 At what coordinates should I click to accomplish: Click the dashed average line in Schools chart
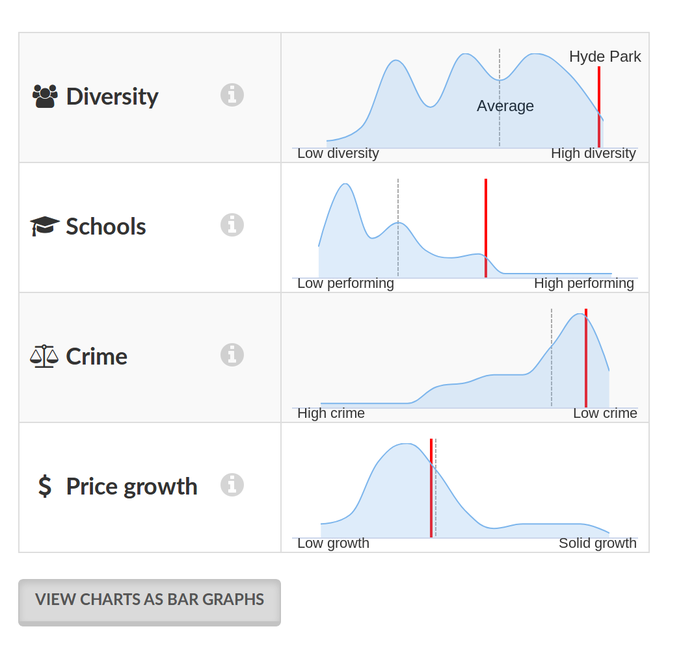[x=398, y=228]
